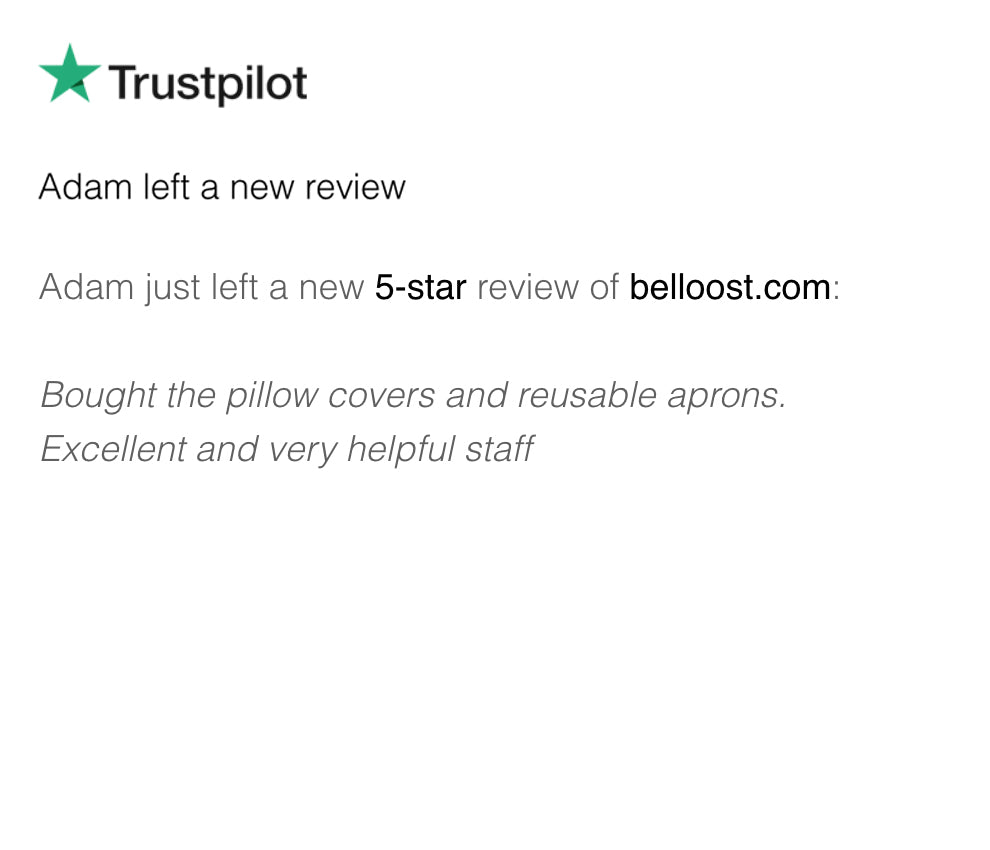Click the "Adam left a new review" heading
The height and width of the screenshot is (850, 990).
222,187
